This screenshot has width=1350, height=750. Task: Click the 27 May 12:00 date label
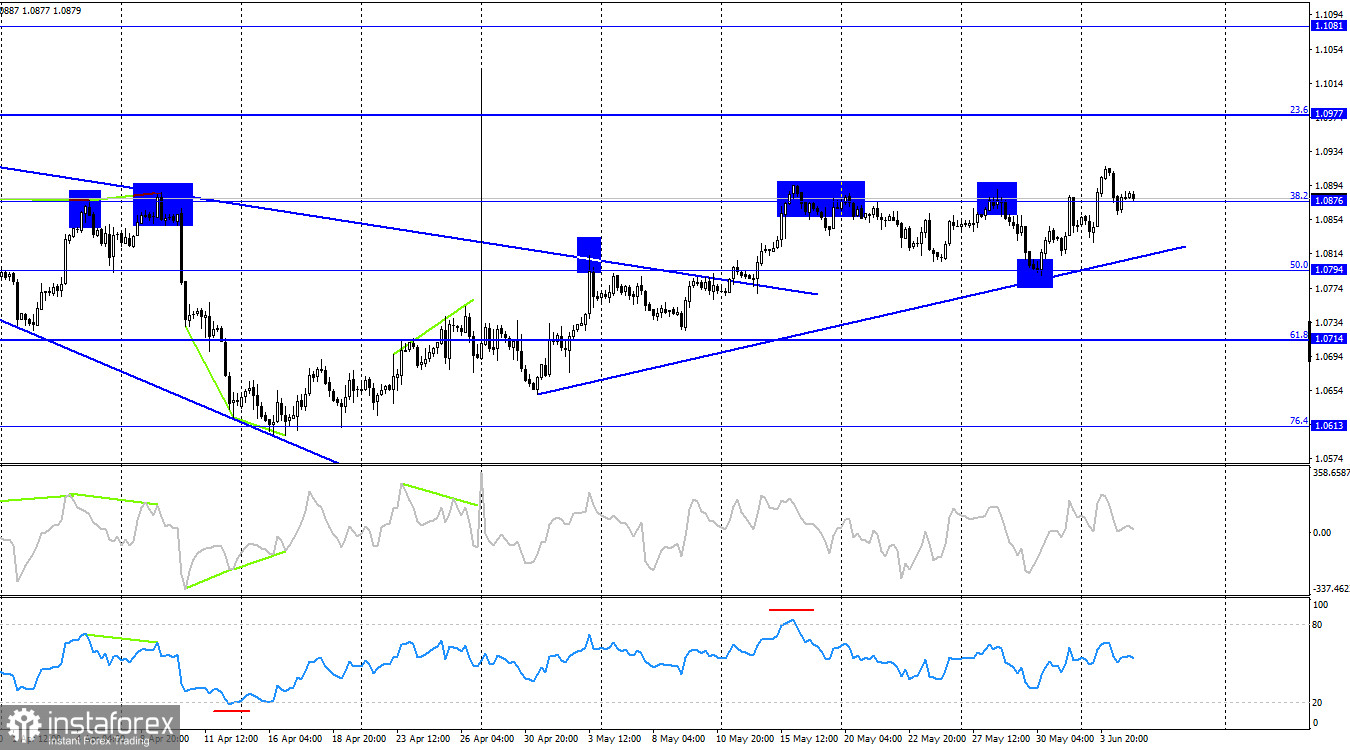(x=1001, y=739)
